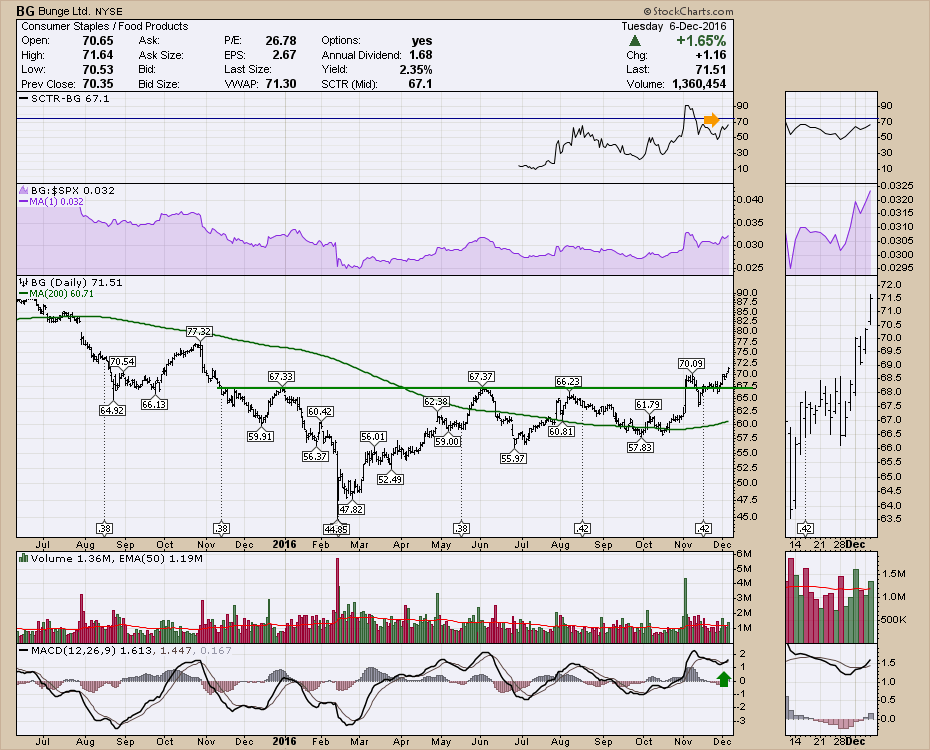This screenshot has height=750, width=930.
Task: Click the 55.97 price label
Action: (x=513, y=458)
